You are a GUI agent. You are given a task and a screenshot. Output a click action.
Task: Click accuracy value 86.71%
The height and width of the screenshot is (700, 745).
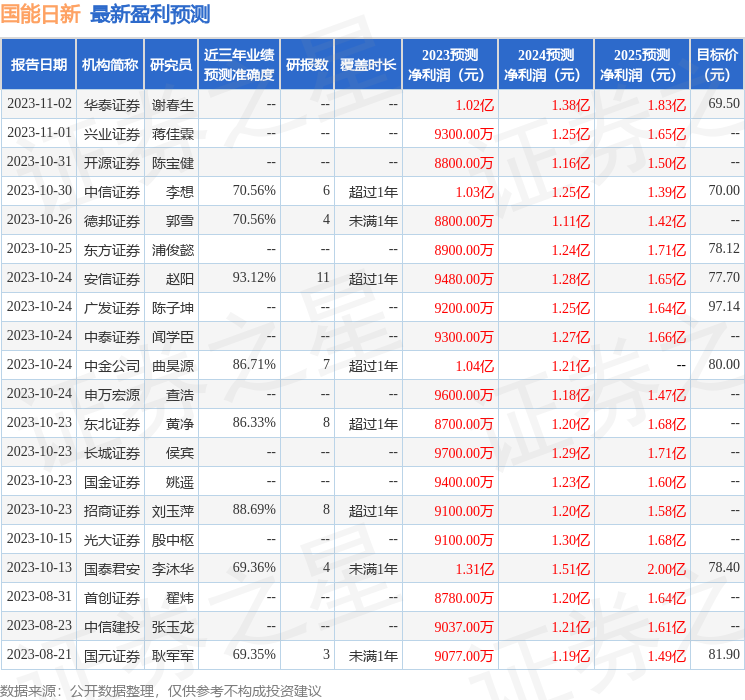[254, 364]
